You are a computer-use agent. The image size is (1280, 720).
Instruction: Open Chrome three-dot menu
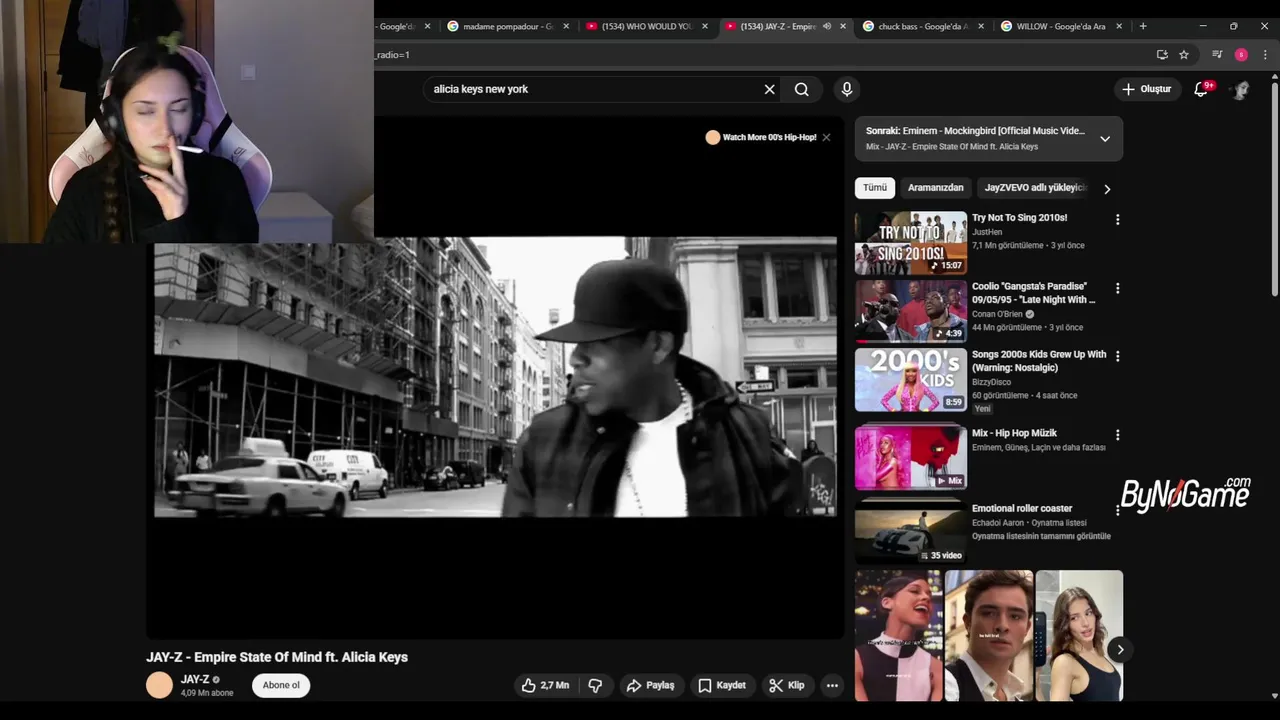tap(1265, 55)
